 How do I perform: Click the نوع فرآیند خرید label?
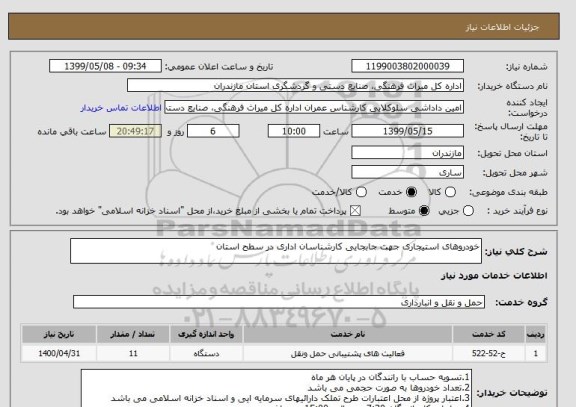[517, 211]
